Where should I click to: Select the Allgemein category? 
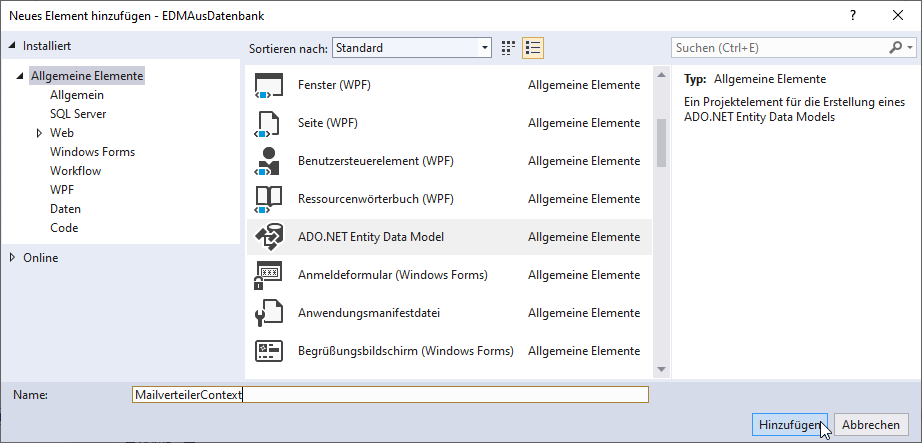[77, 95]
